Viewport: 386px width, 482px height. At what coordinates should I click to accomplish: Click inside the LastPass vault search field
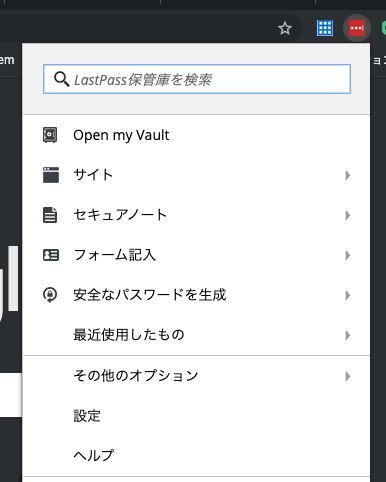click(197, 79)
